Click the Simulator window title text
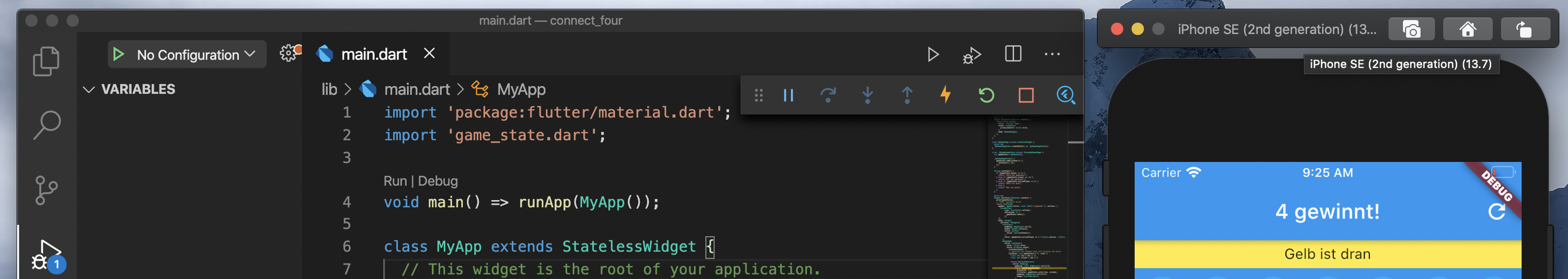The width and height of the screenshot is (1568, 279). click(1276, 29)
